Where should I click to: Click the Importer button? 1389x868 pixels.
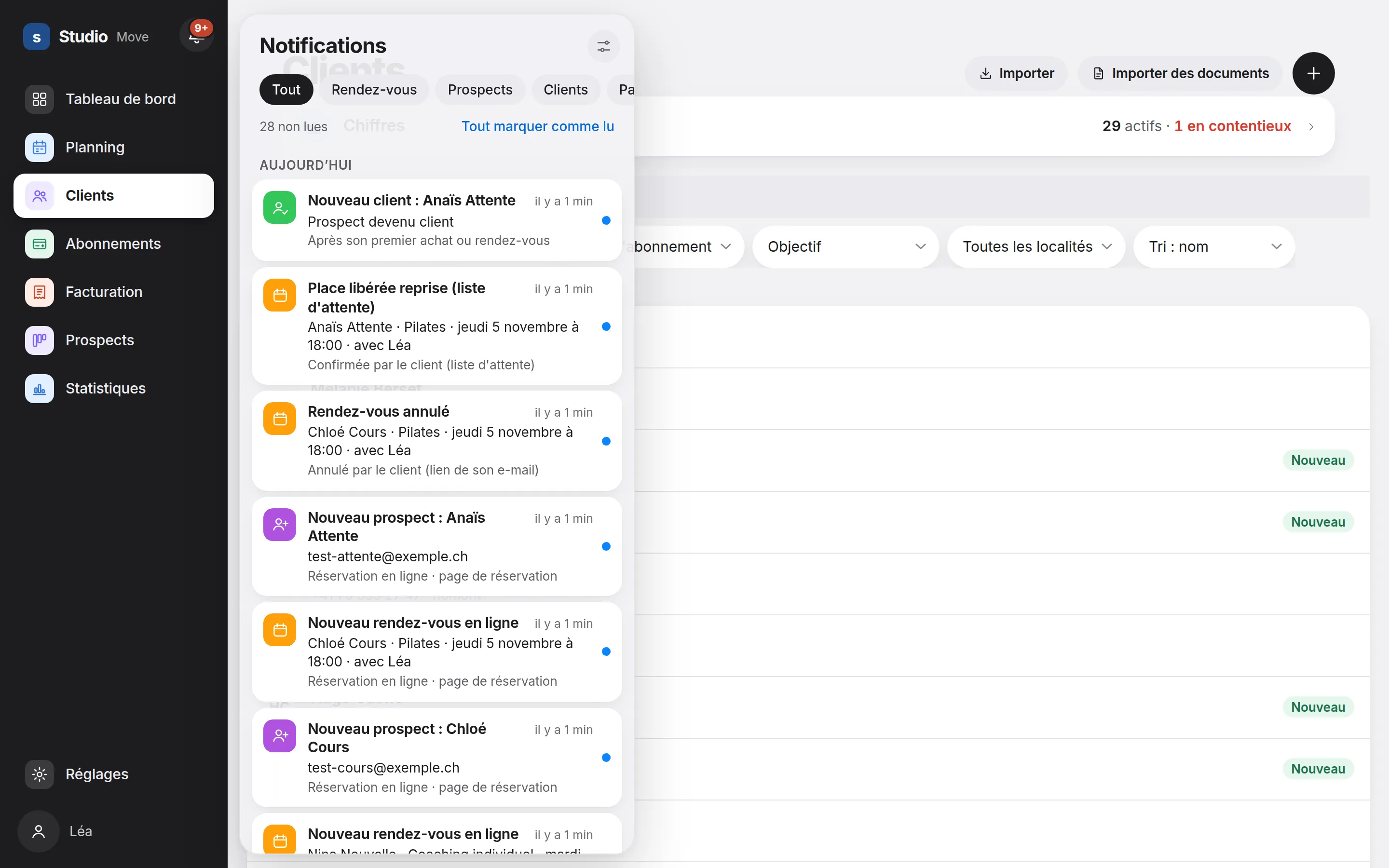1015,73
